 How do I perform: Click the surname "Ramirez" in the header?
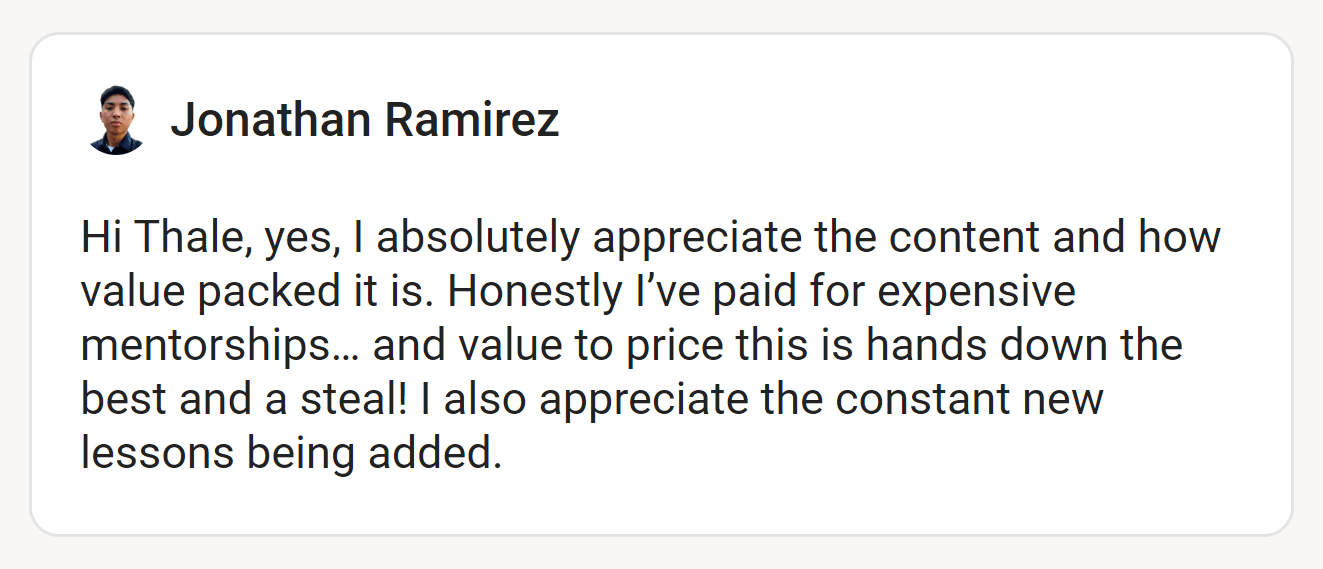click(472, 121)
